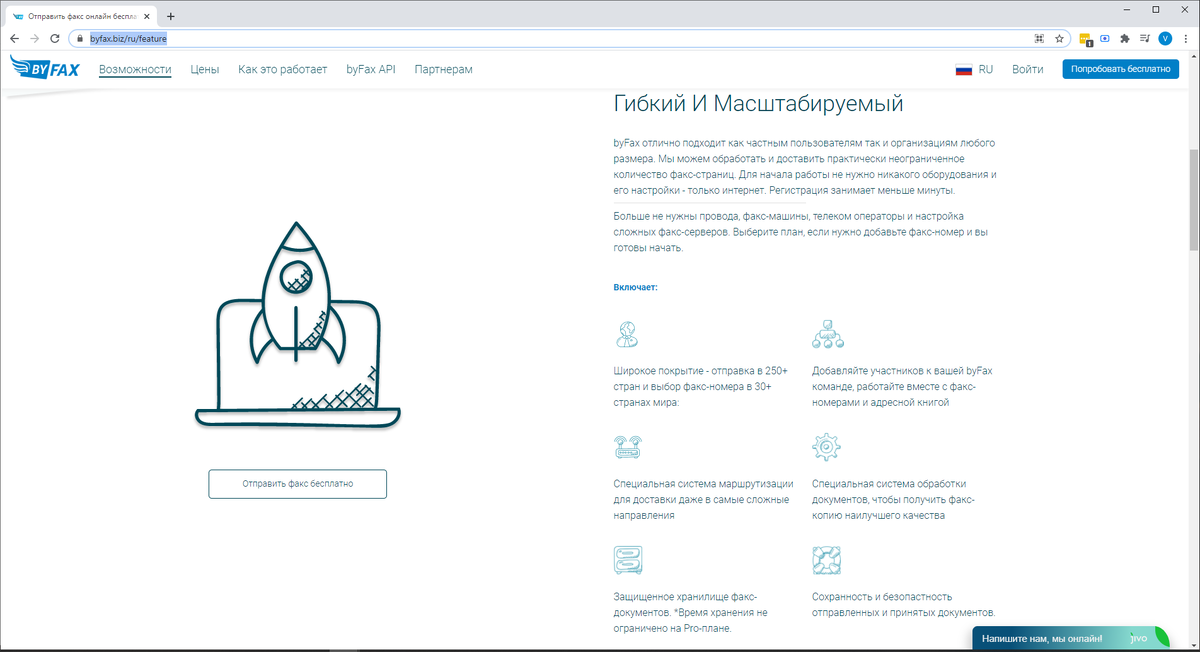Open the Extensions puzzle icon
Screen dimensions: 1200x652
coord(1125,38)
